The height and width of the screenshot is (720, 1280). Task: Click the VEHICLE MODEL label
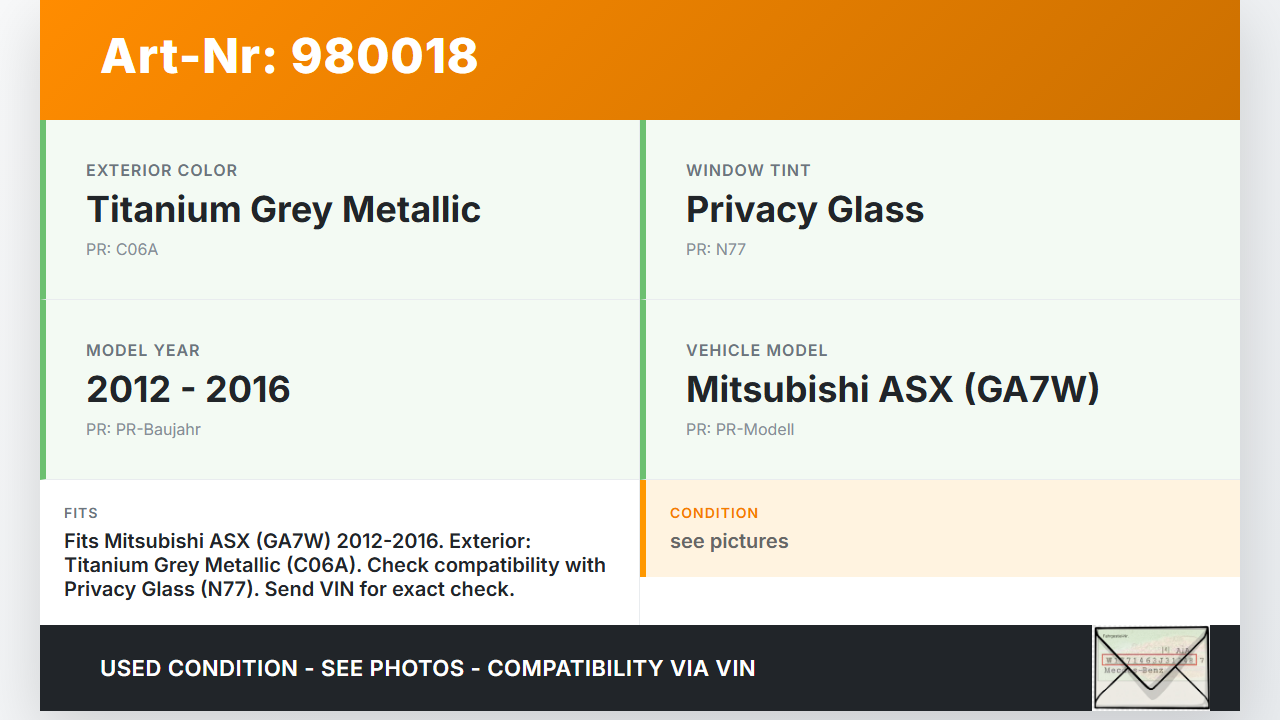click(x=756, y=351)
